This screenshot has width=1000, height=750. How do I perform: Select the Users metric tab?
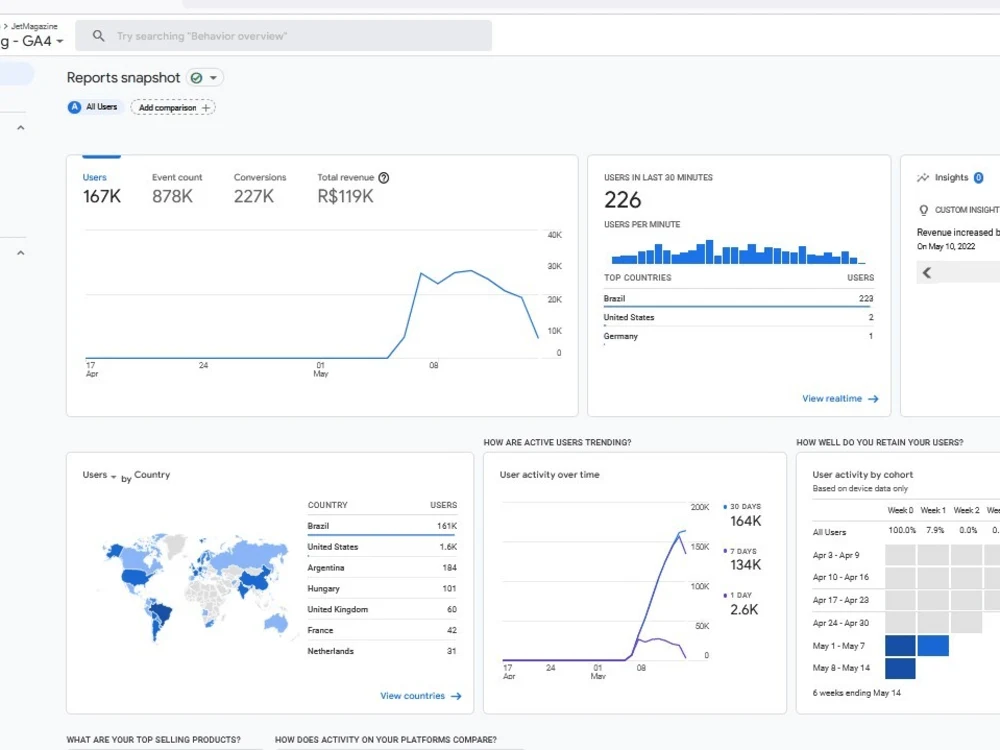tap(101, 189)
